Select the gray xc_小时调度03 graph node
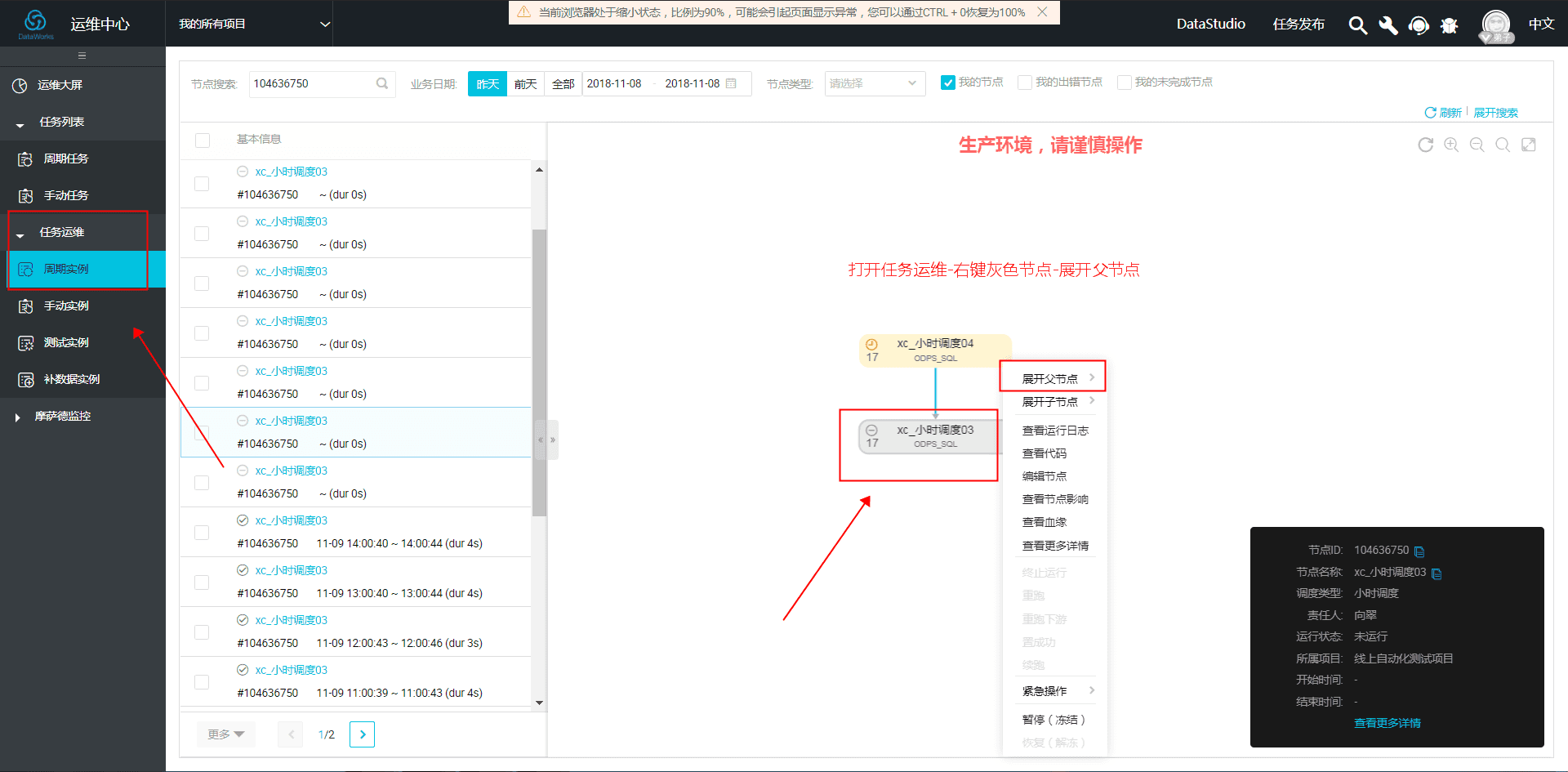The height and width of the screenshot is (772, 1568). (929, 436)
